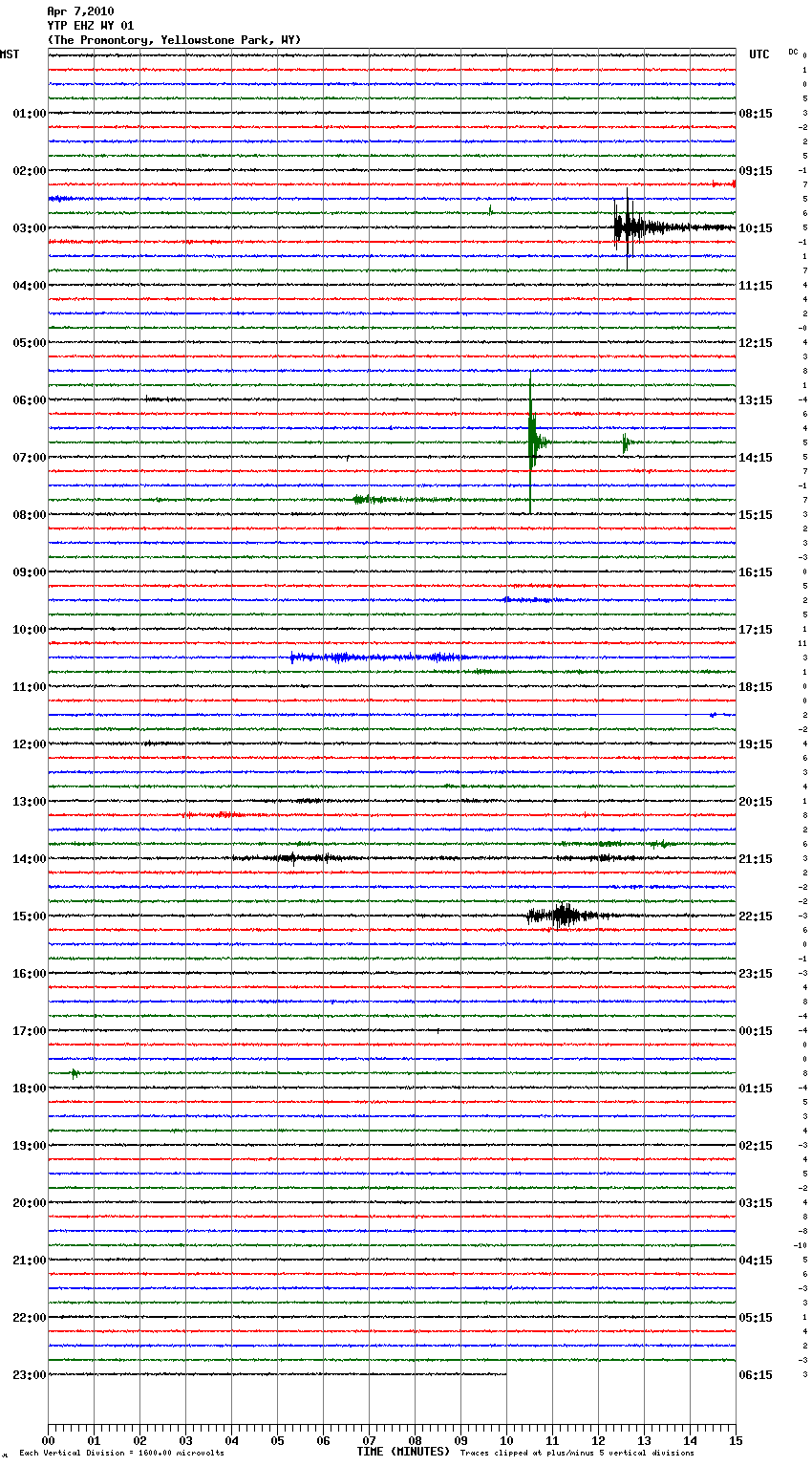Select the "18:00" MST hour label
This screenshot has width=812, height=1466.
click(29, 1089)
